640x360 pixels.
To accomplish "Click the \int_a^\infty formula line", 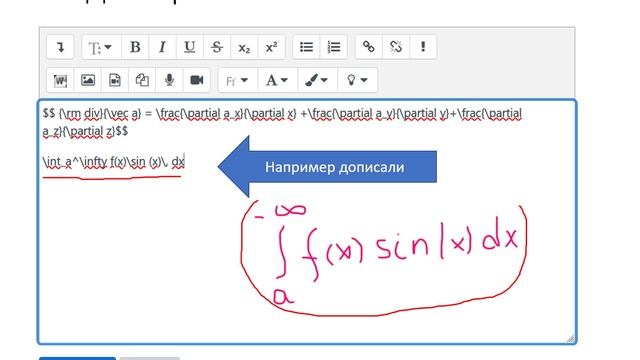I will [113, 162].
